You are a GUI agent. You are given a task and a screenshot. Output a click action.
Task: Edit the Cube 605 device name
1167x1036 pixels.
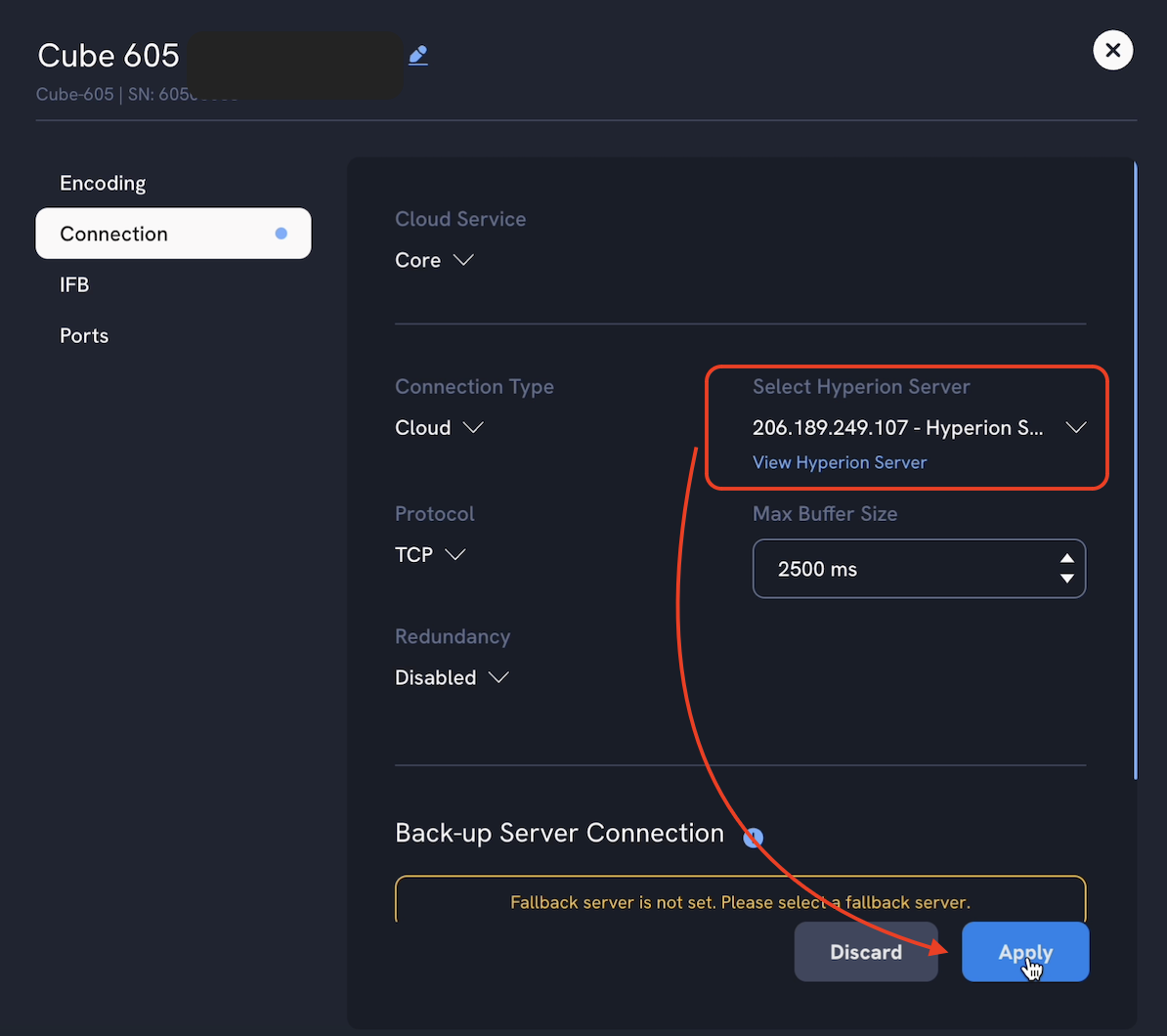point(418,55)
